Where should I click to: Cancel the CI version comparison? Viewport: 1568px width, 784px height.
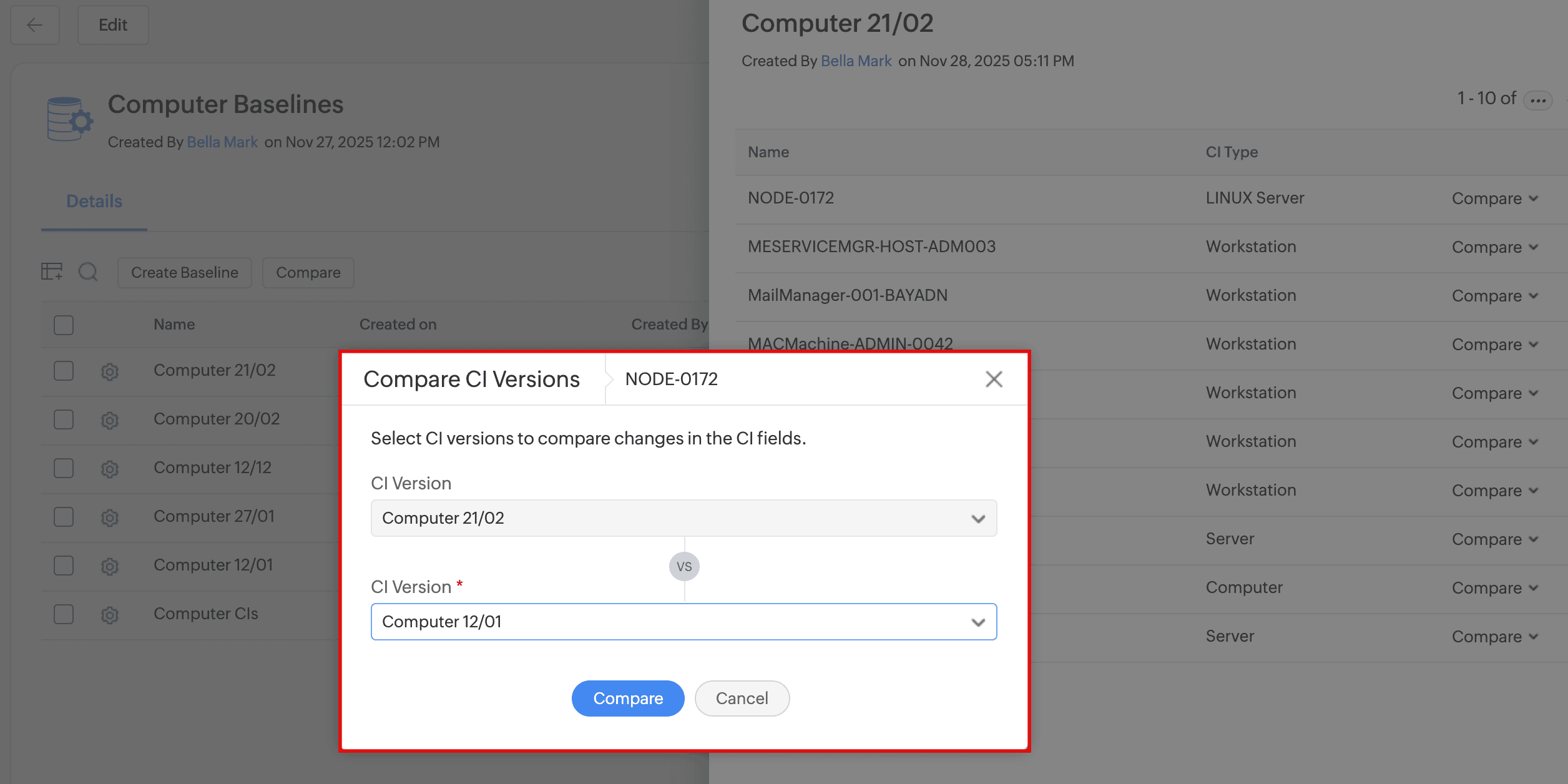742,698
